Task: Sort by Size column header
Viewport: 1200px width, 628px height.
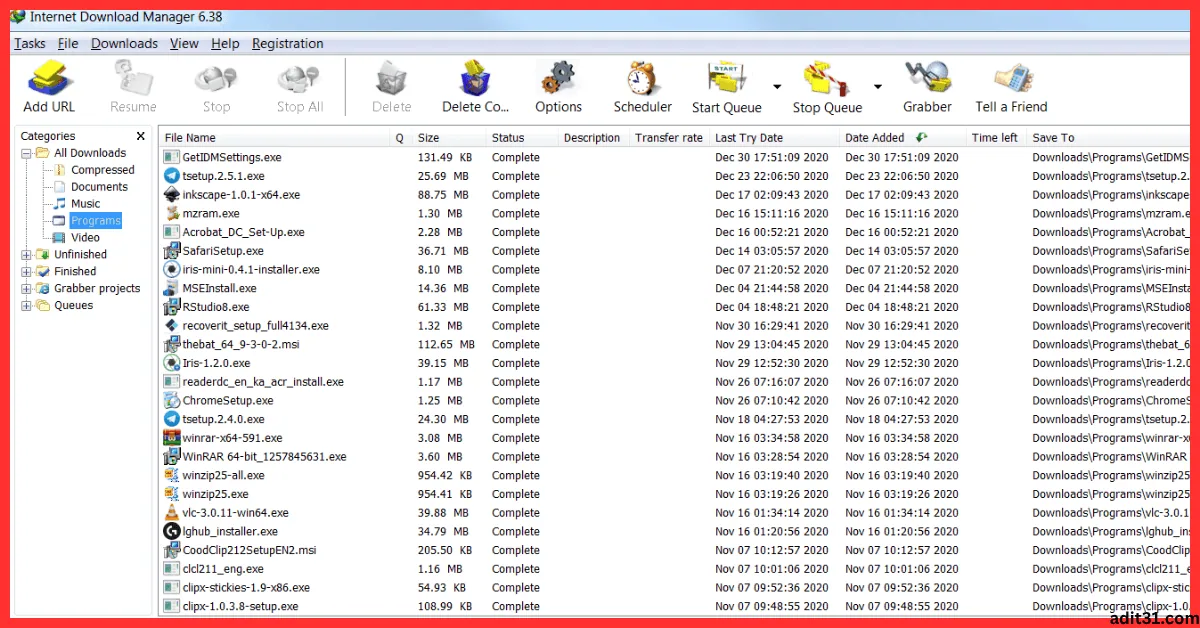Action: coord(449,138)
